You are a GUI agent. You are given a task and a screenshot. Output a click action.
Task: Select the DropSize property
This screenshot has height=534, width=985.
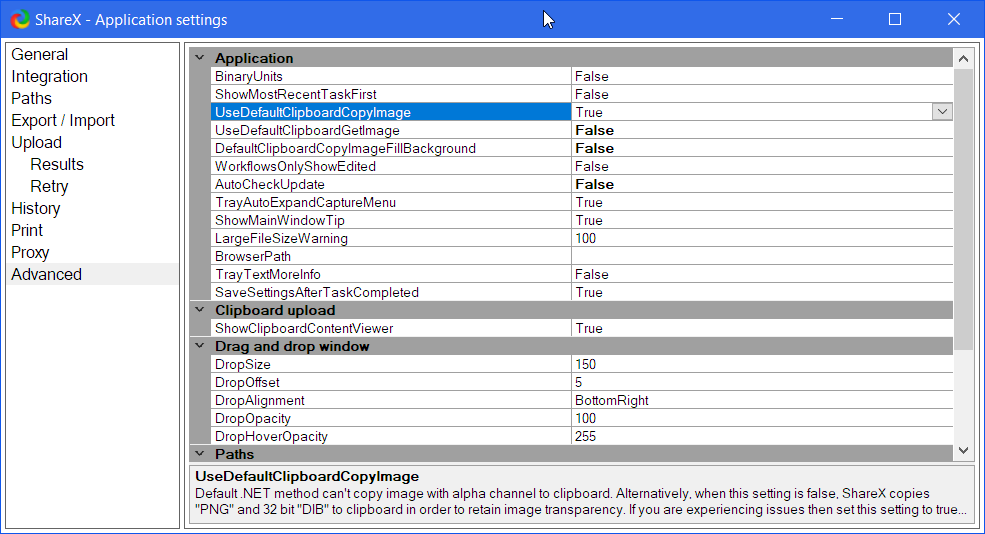[391, 364]
